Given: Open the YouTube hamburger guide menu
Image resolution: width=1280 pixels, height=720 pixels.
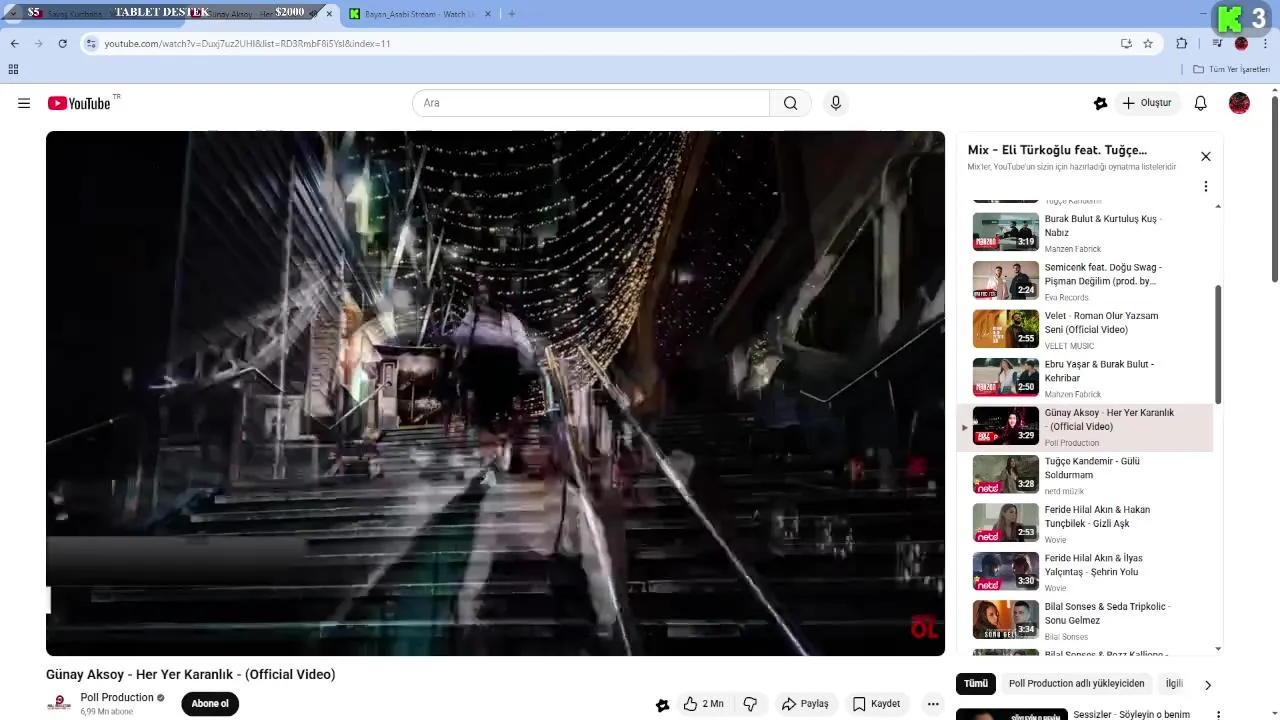Looking at the screenshot, I should [24, 103].
